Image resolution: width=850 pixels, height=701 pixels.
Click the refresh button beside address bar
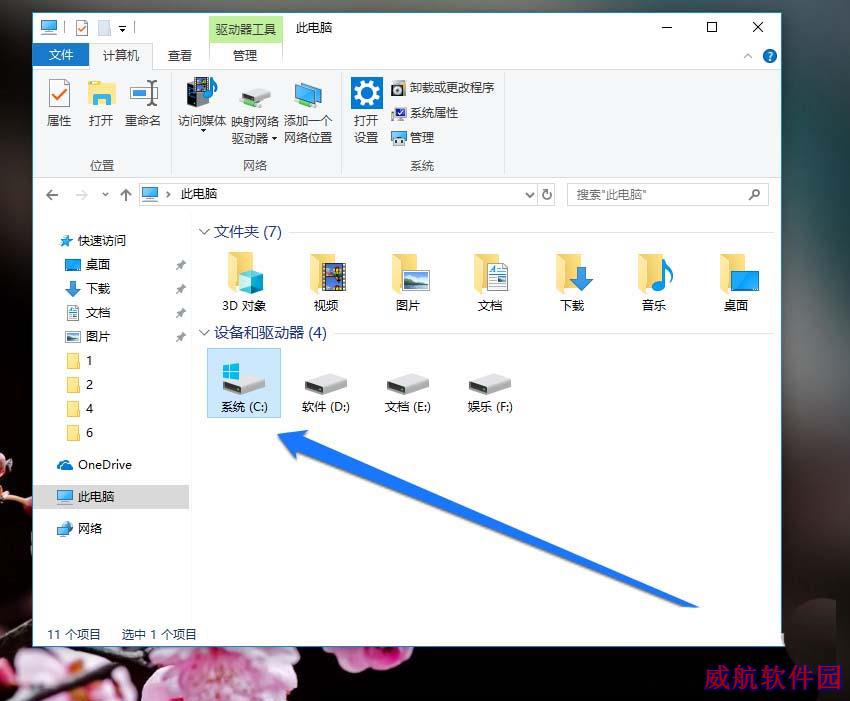(x=547, y=195)
